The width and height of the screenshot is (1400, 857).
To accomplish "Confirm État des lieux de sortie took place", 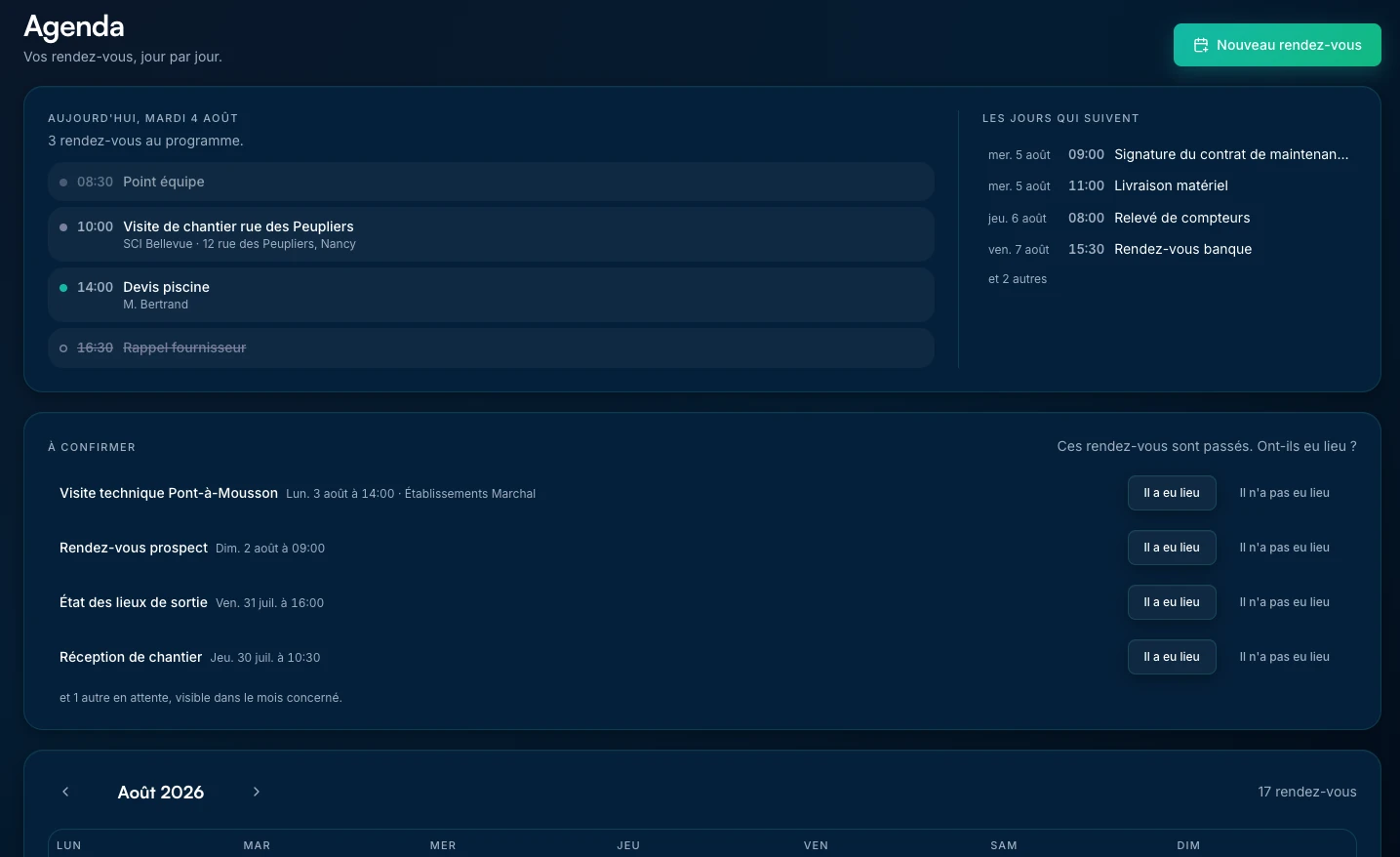I will coord(1172,602).
